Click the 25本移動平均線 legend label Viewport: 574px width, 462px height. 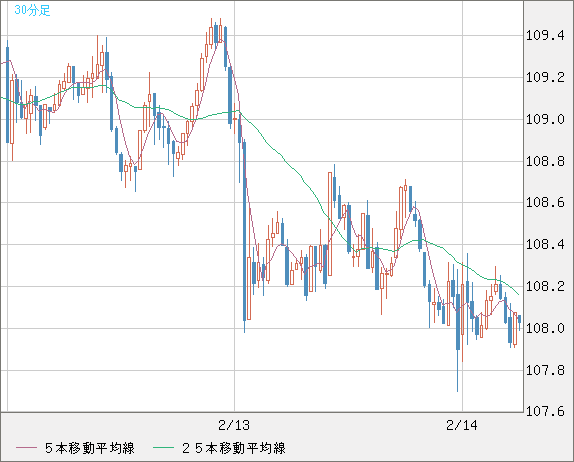(x=234, y=448)
